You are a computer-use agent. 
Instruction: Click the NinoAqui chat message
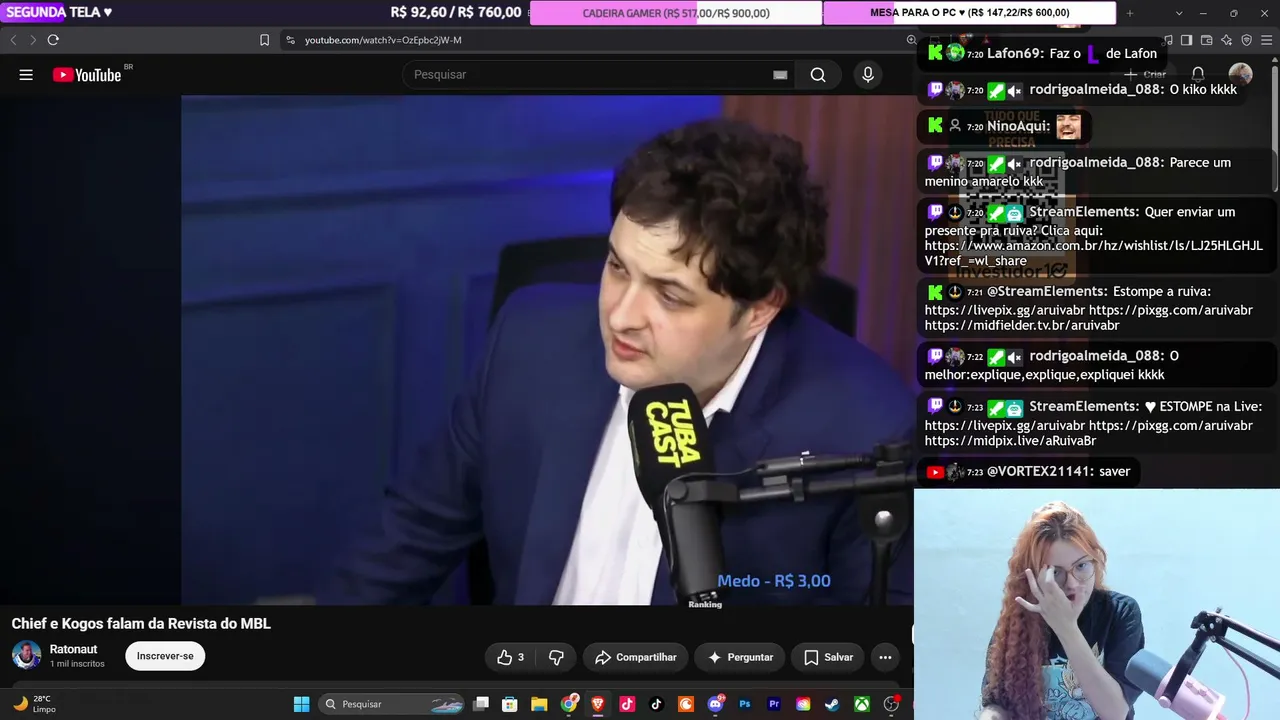[1004, 126]
